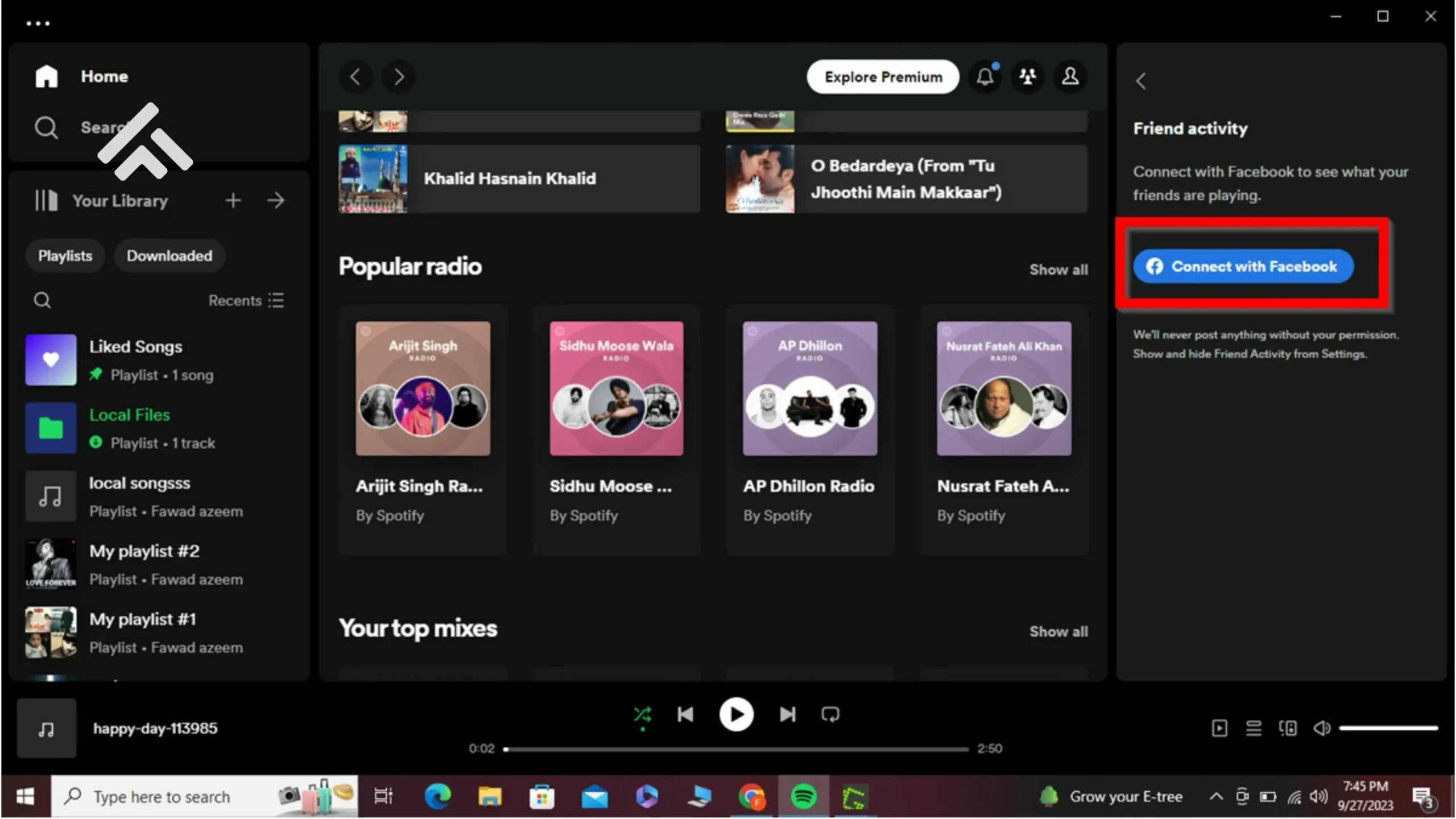Viewport: 1456px width, 819px height.
Task: Open the Recents sort dropdown
Action: (x=246, y=300)
